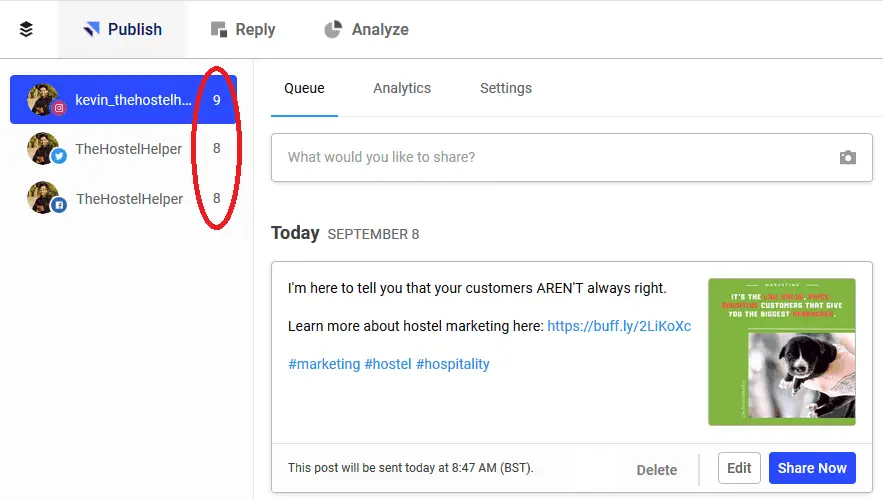883x500 pixels.
Task: Select the Twitter TheHostelHelper account avatar
Action: click(x=45, y=149)
